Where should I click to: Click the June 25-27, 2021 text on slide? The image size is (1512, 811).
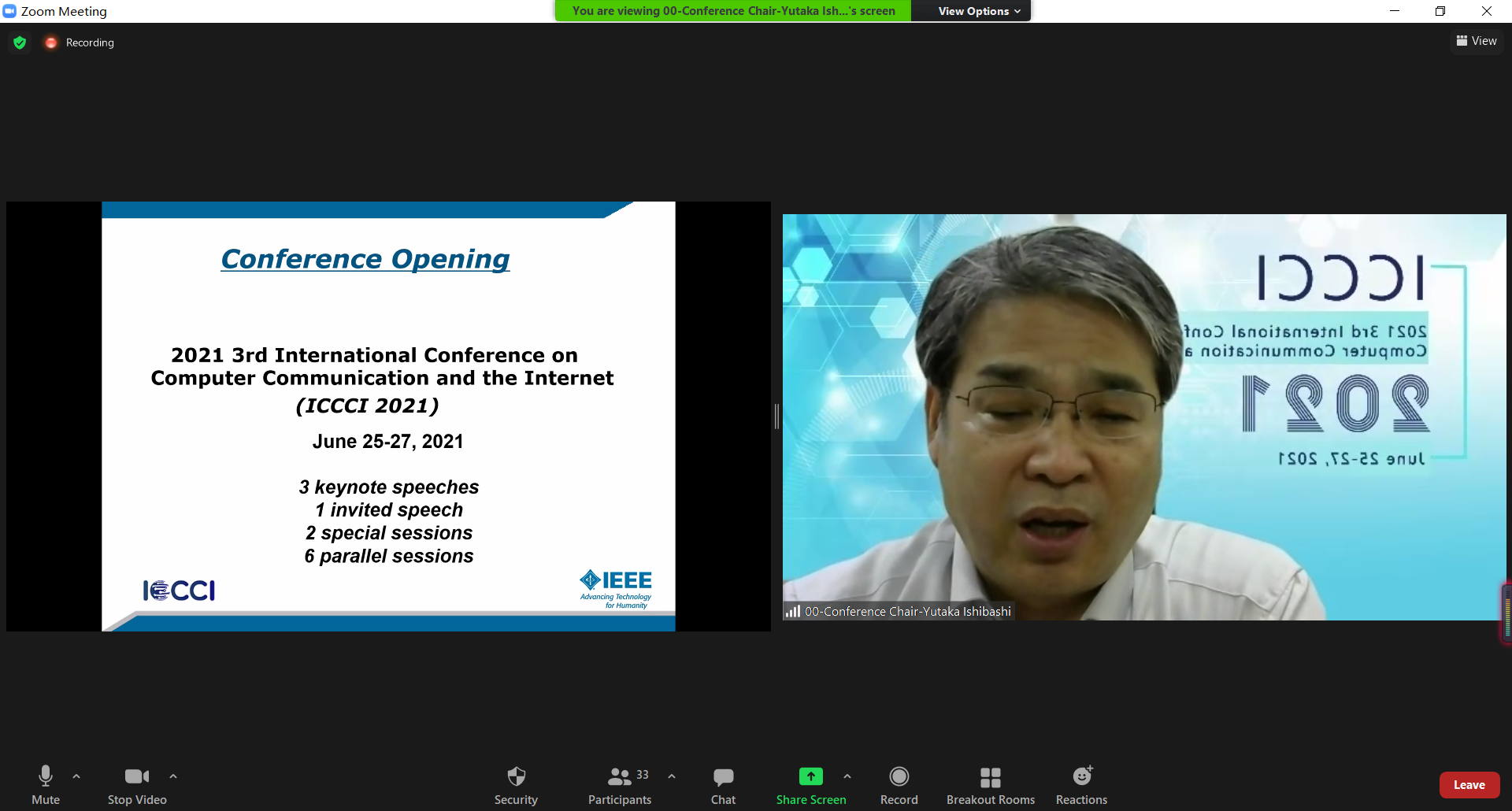click(387, 442)
